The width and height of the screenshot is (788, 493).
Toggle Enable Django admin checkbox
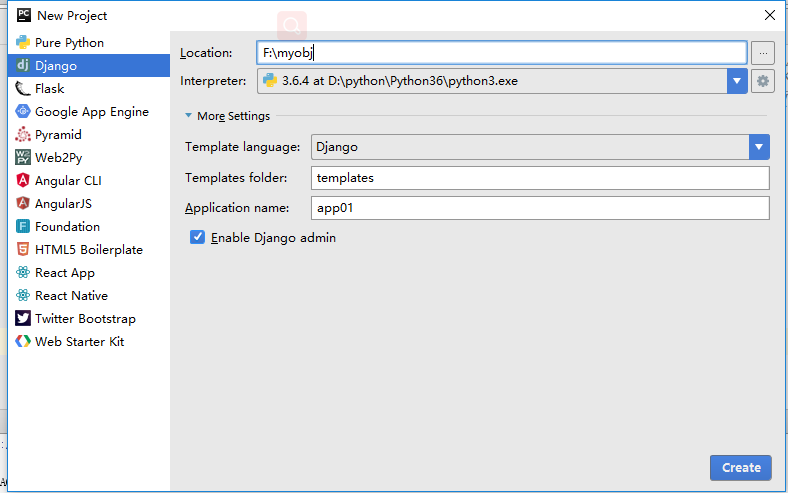[198, 237]
